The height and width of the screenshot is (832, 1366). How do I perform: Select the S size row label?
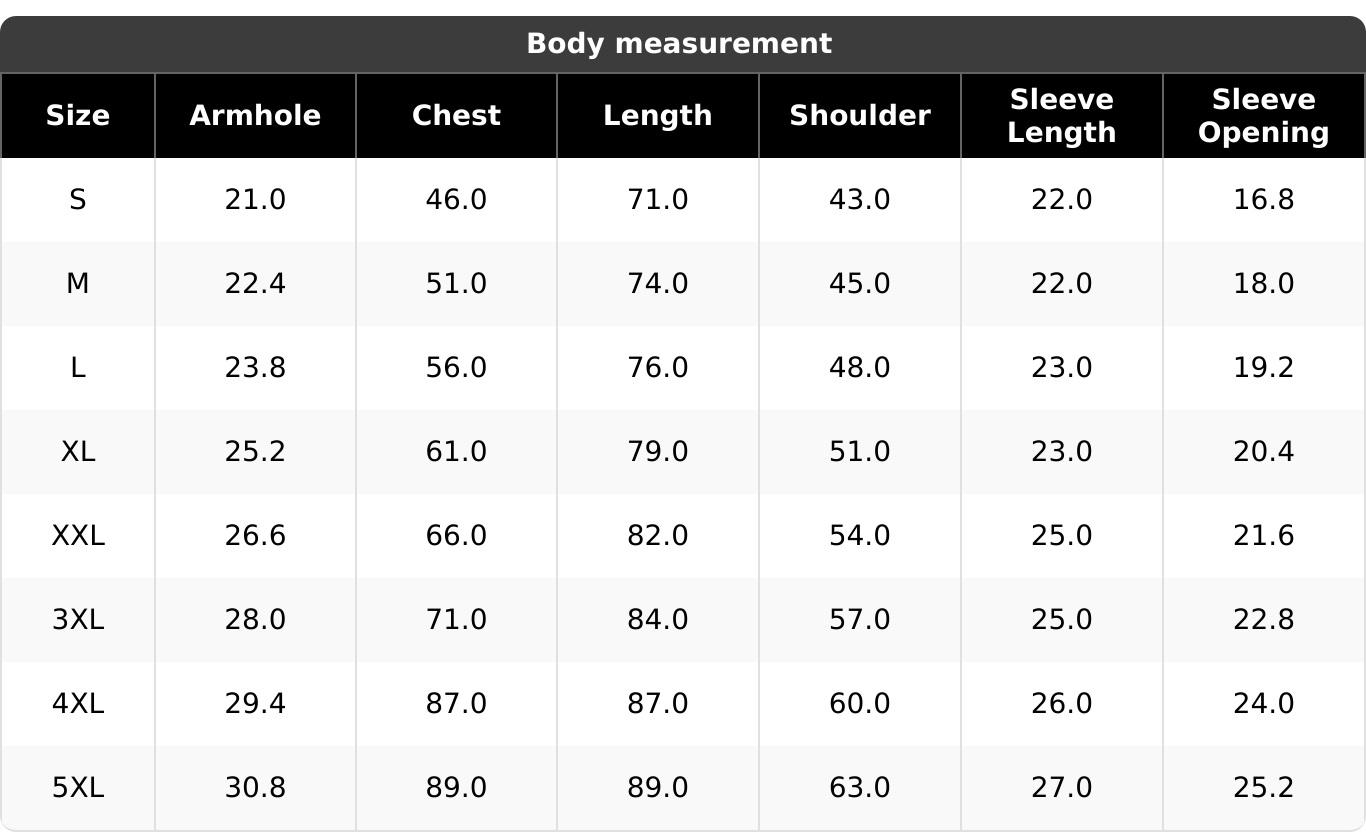point(78,200)
